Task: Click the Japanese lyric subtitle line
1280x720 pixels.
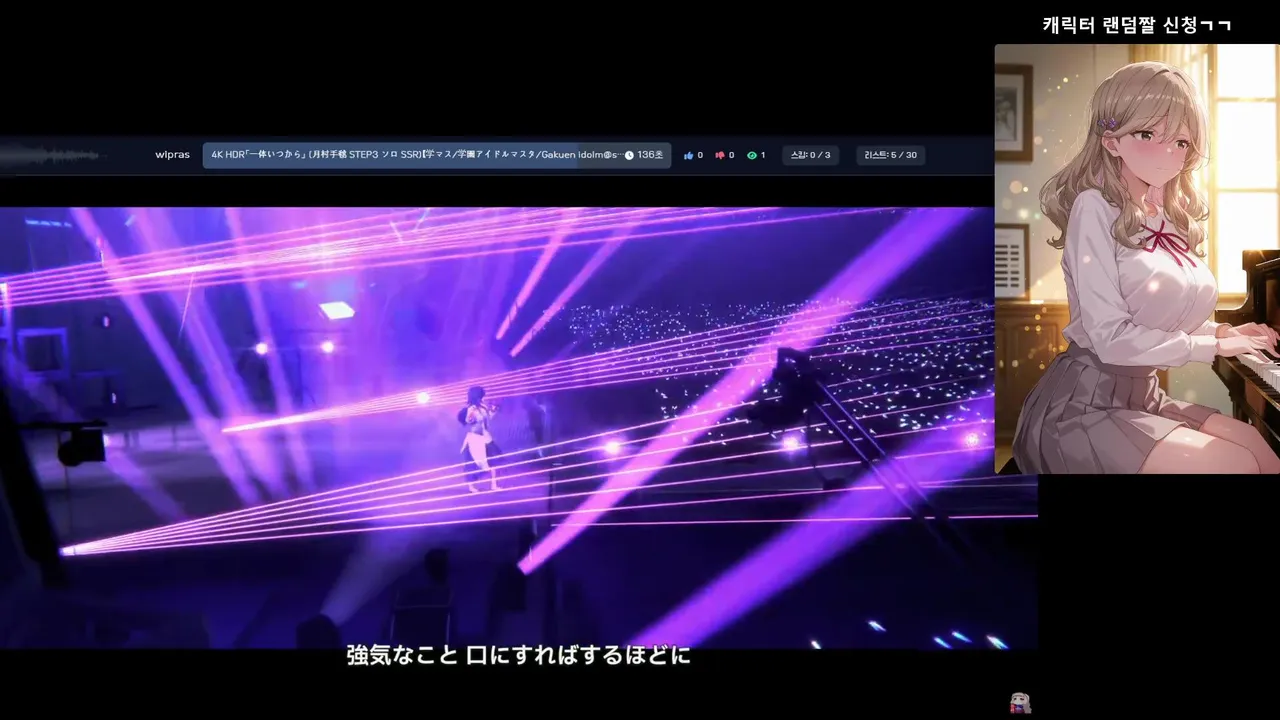Action: tap(519, 656)
